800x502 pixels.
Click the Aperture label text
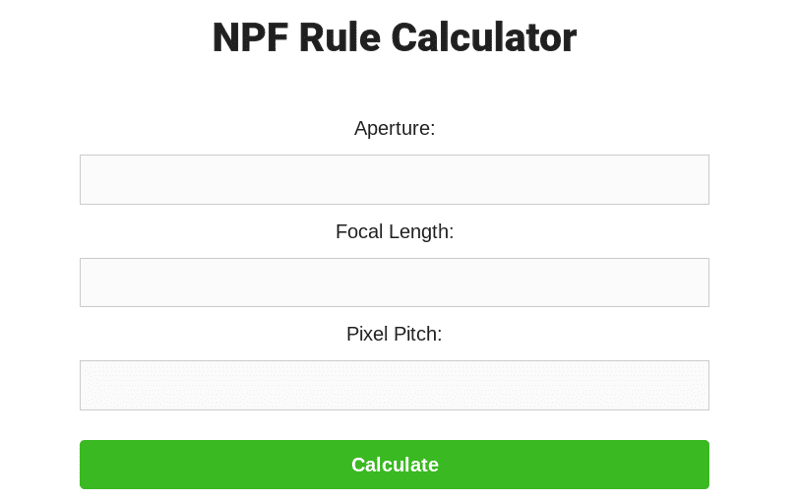tap(394, 128)
